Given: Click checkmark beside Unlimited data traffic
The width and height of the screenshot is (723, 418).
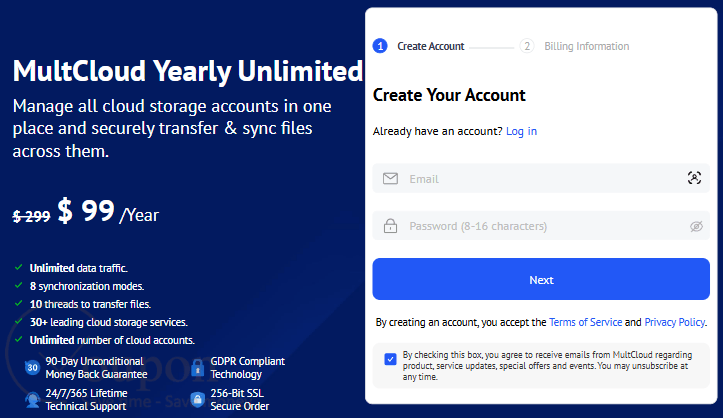Looking at the screenshot, I should 18,267.
